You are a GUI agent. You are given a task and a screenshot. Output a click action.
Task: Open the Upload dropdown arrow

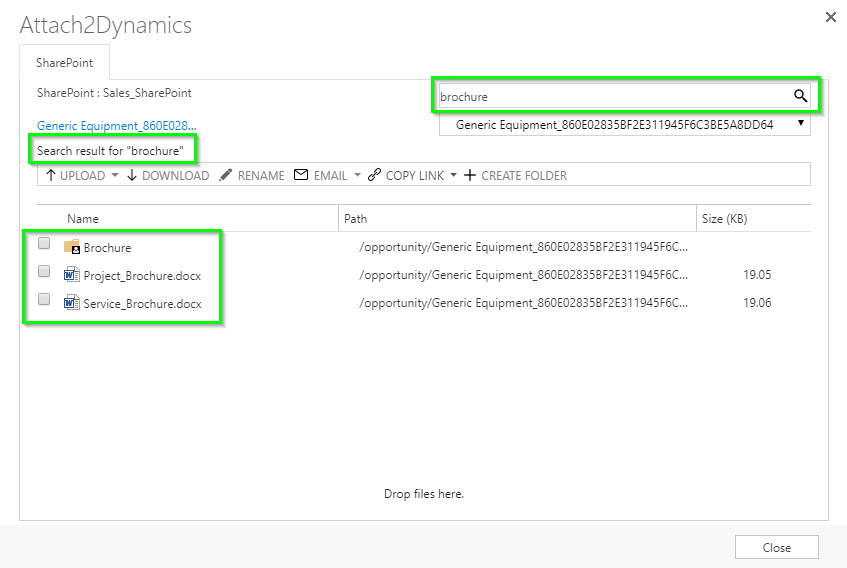point(115,175)
